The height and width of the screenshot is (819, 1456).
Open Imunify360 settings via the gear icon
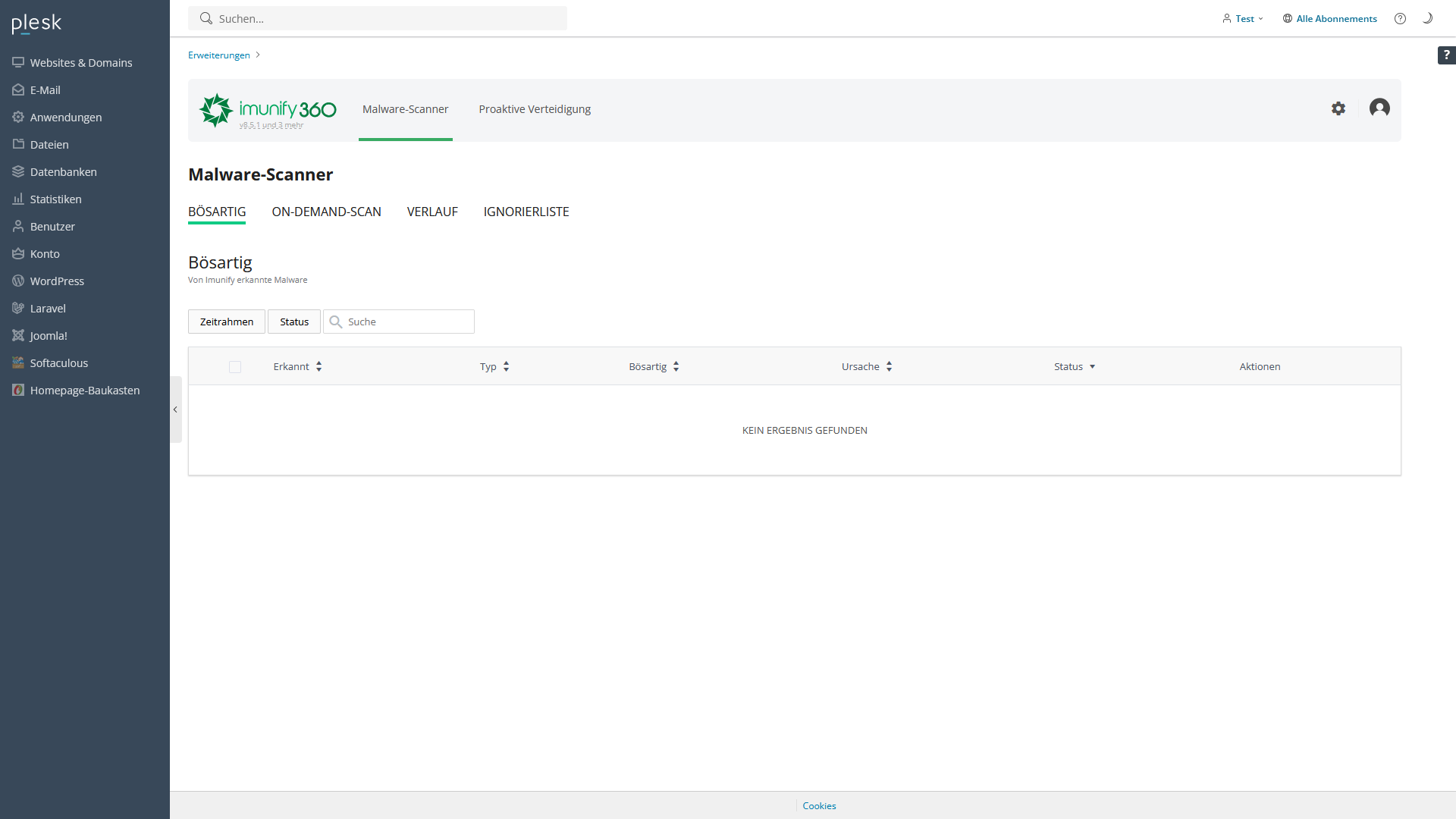1338,108
